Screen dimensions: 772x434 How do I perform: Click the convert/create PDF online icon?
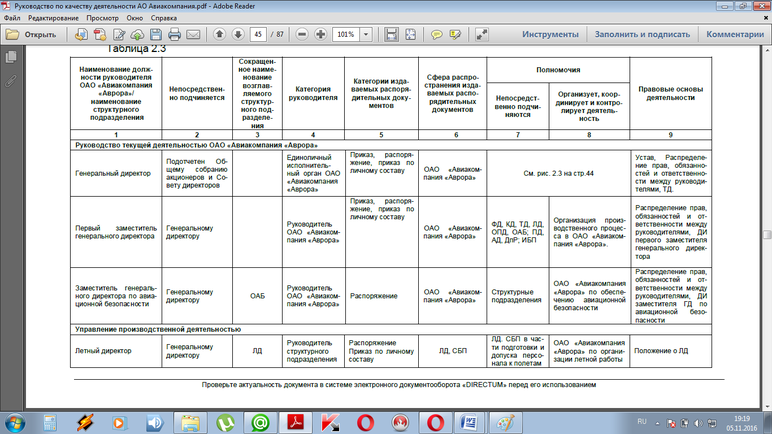81,34
